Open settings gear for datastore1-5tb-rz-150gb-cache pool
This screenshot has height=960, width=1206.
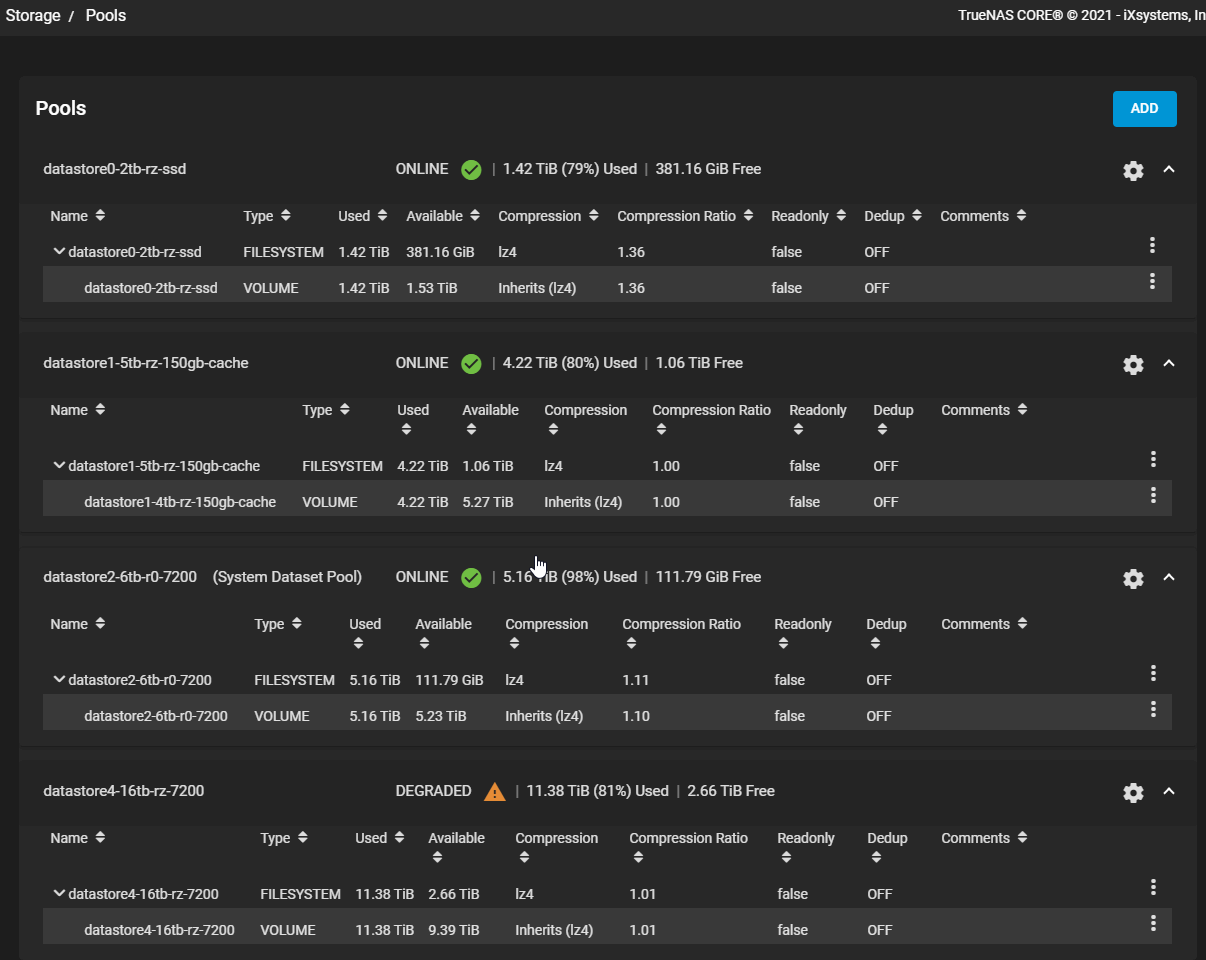tap(1132, 365)
